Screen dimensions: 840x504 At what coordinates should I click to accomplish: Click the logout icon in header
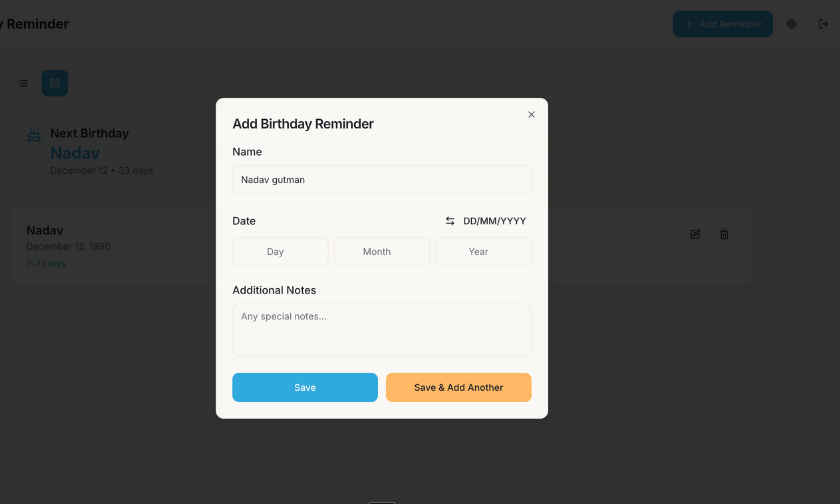[x=823, y=24]
